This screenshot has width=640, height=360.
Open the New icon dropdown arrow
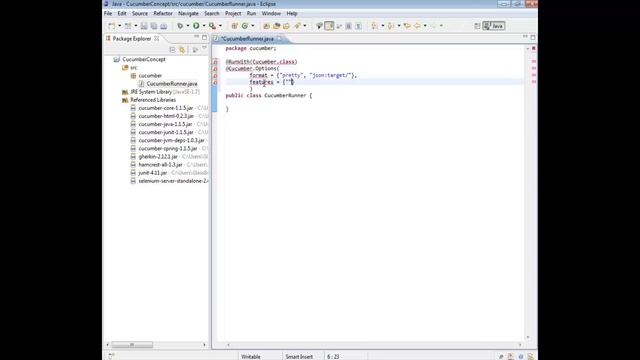point(120,26)
